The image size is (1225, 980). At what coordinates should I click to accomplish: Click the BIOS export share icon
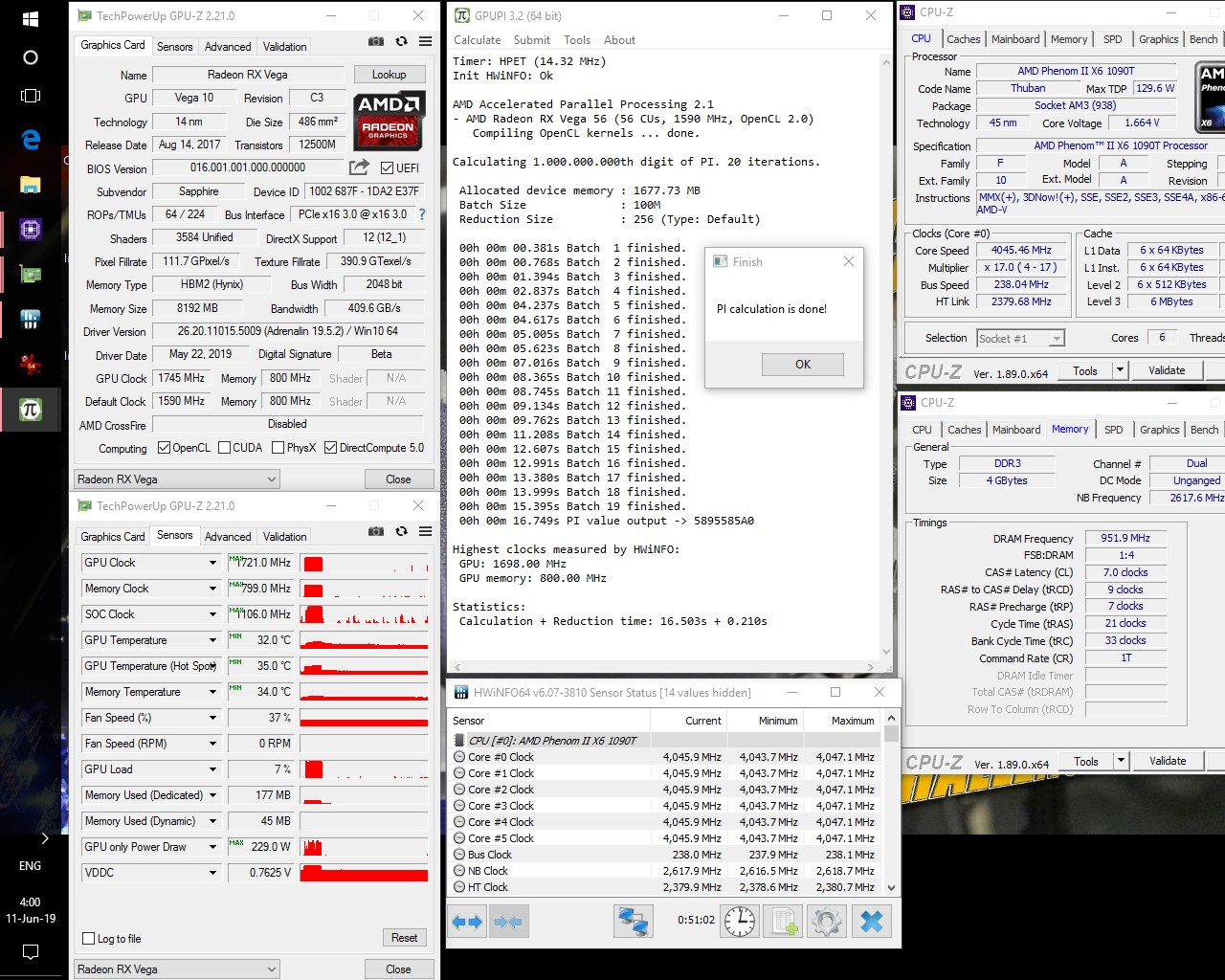tap(359, 167)
